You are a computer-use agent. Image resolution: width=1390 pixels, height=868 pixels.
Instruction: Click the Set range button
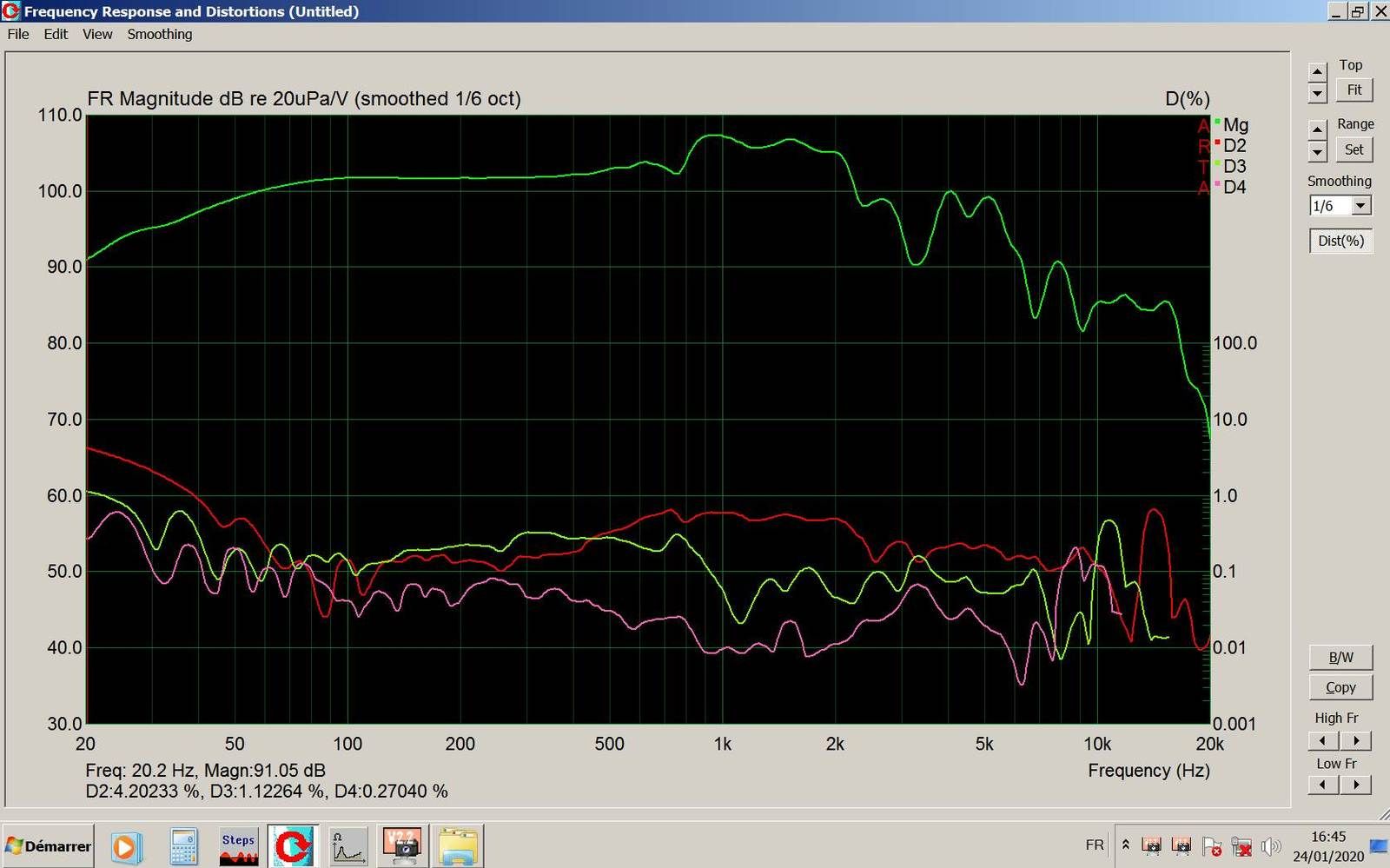pos(1354,149)
